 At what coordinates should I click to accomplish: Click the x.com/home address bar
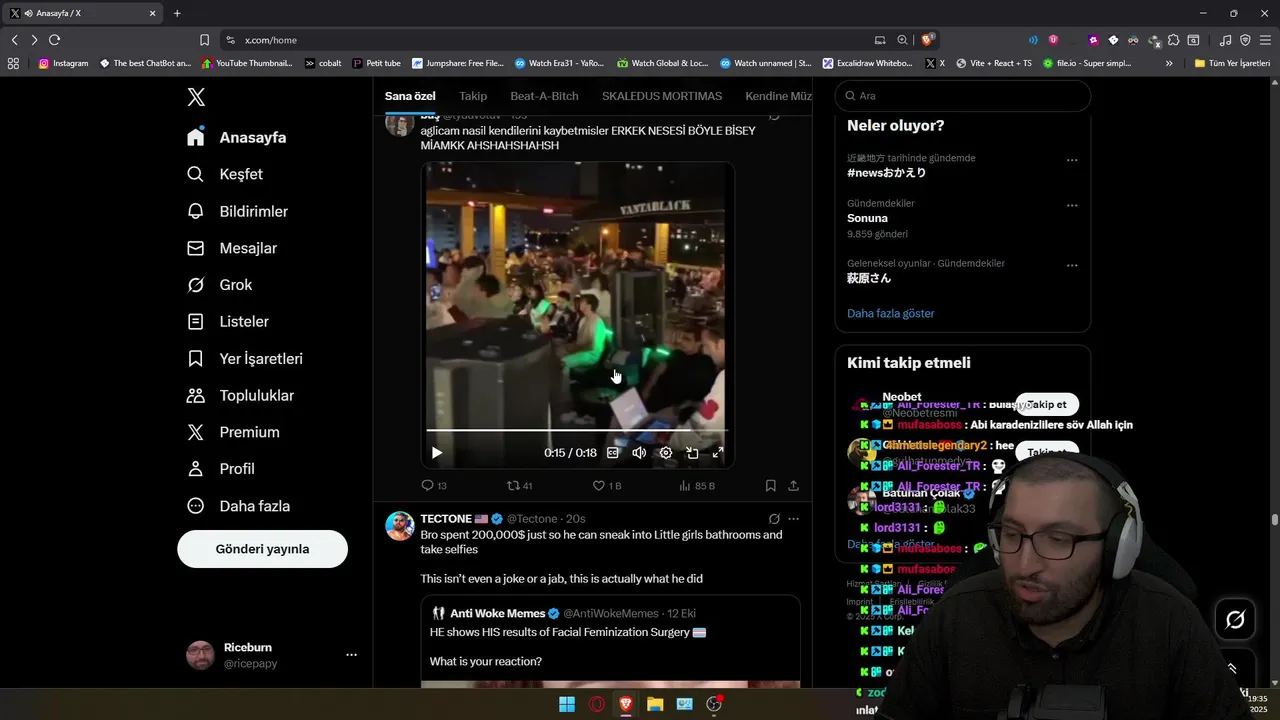pyautogui.click(x=271, y=40)
